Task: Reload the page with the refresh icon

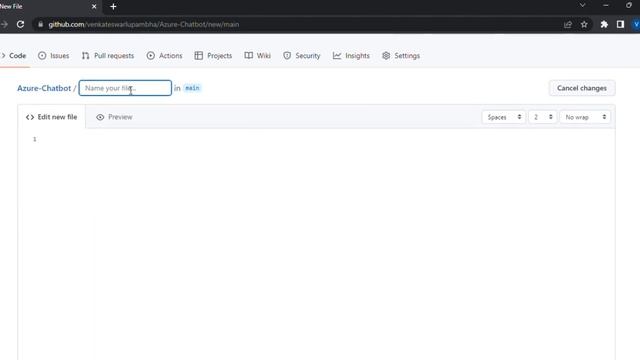Action: click(x=20, y=24)
